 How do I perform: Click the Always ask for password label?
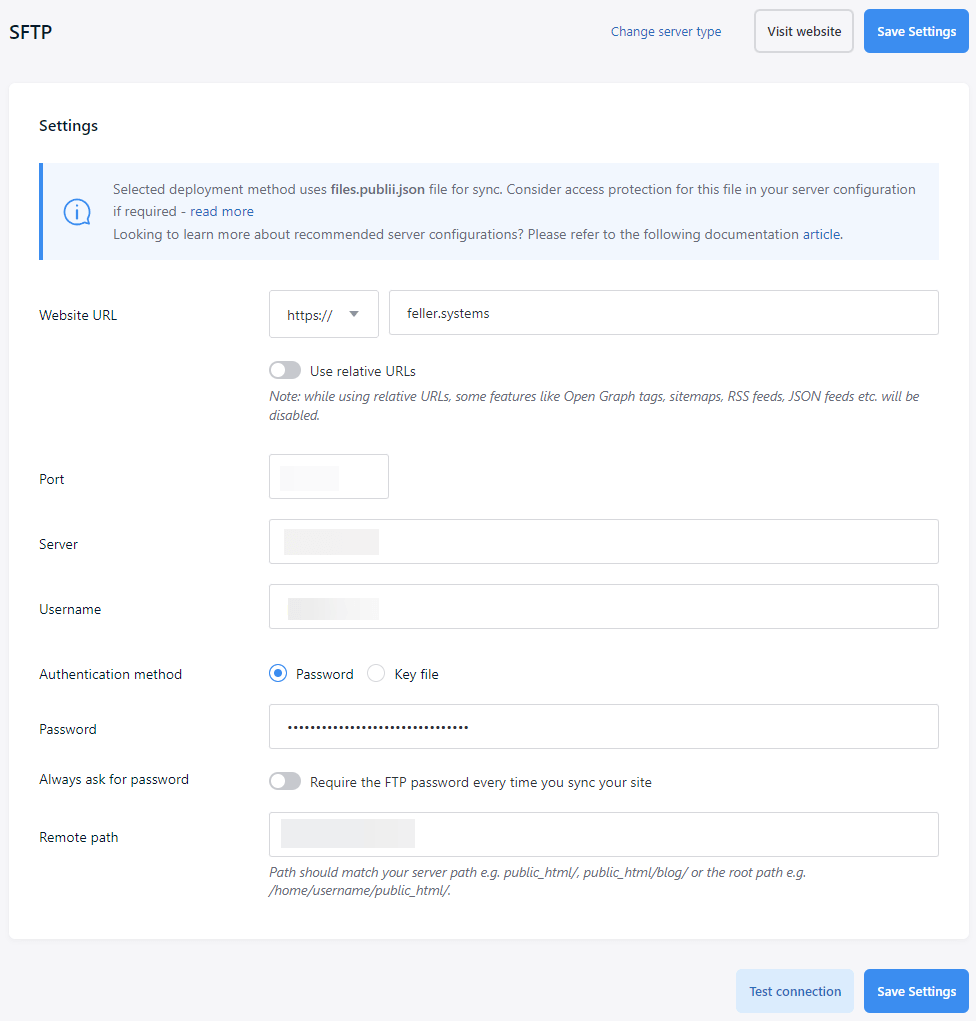pyautogui.click(x=114, y=779)
